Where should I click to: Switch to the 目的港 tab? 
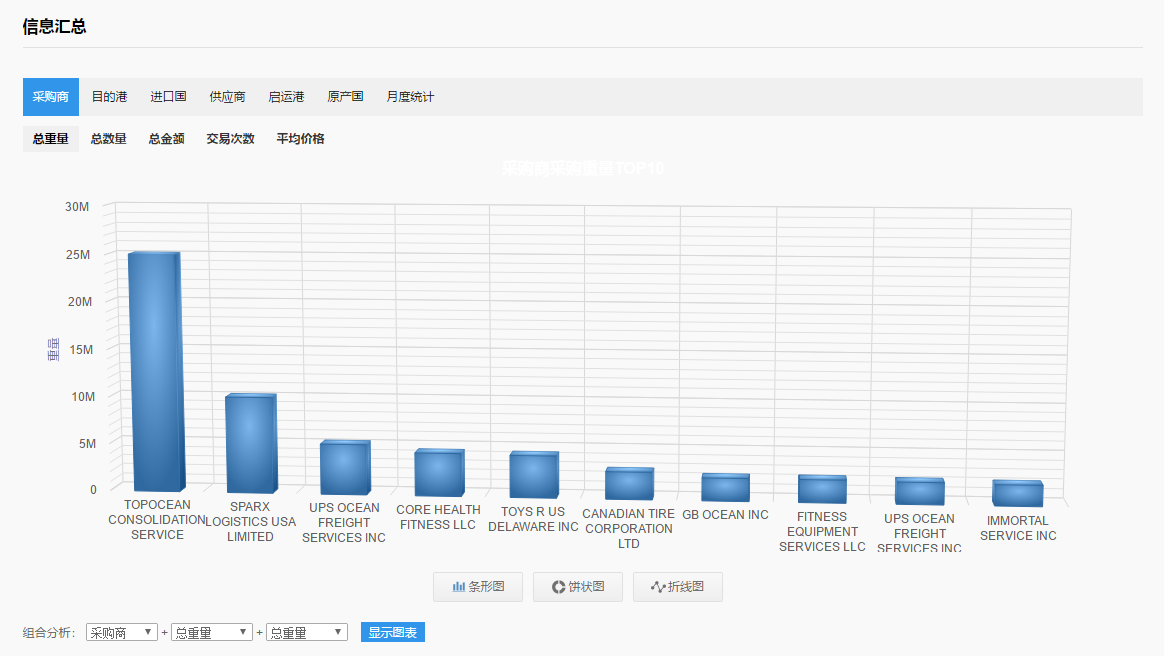(109, 97)
